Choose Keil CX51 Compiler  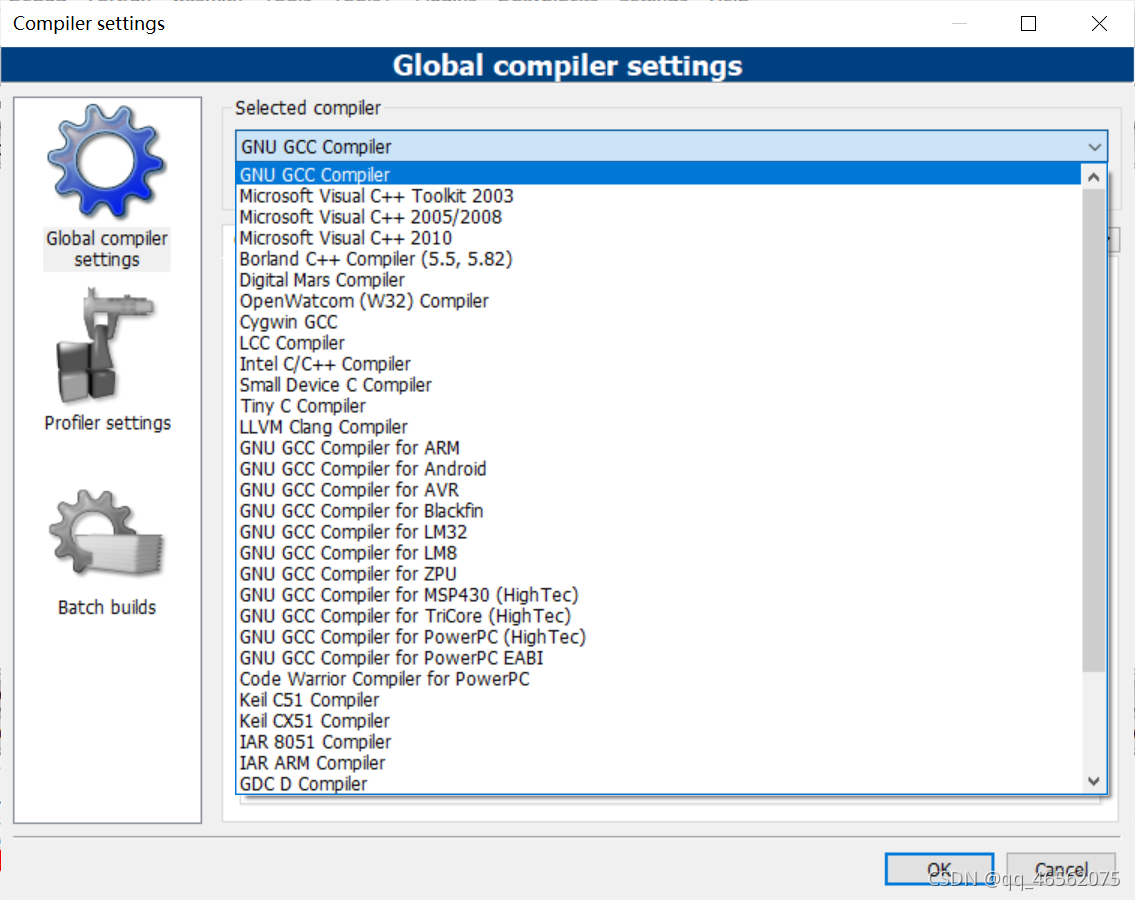pos(658,721)
